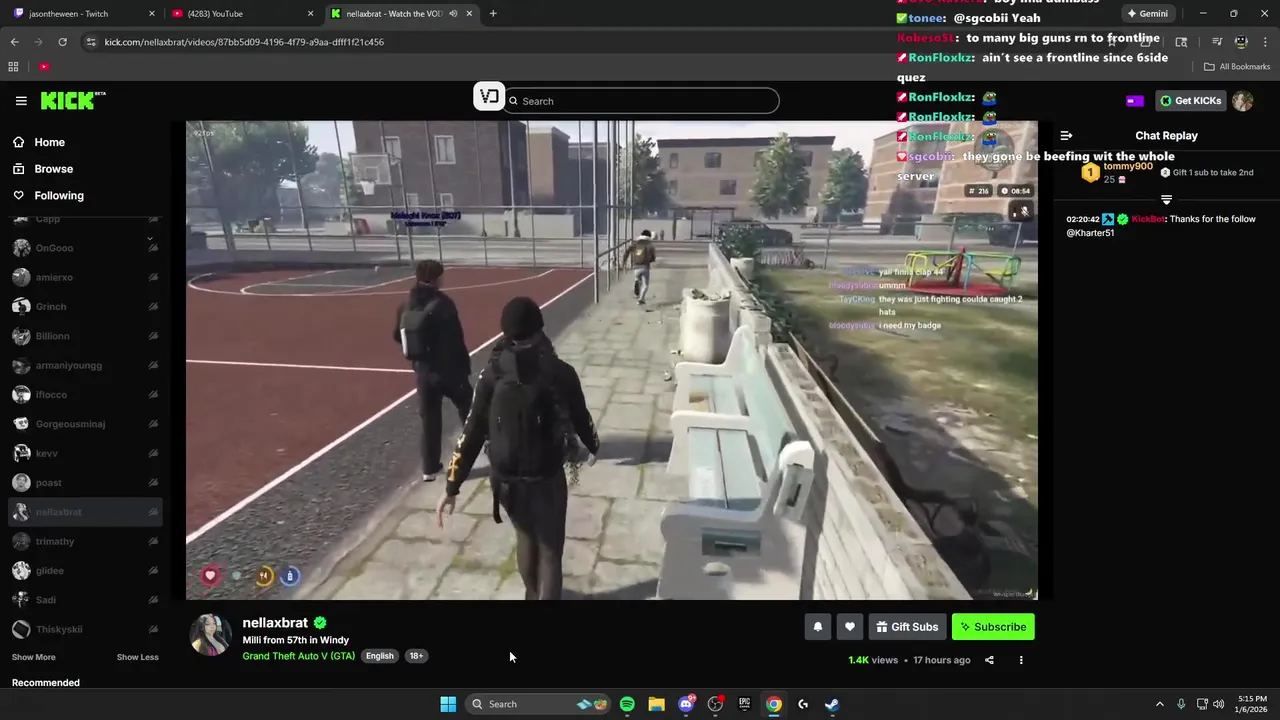Open Steam from the taskbar
This screenshot has height=720, width=1280.
[x=832, y=704]
